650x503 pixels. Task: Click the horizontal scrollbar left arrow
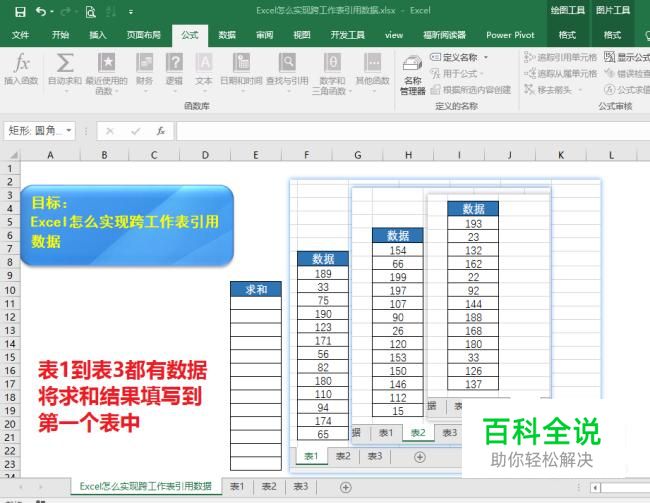pyautogui.click(x=595, y=488)
